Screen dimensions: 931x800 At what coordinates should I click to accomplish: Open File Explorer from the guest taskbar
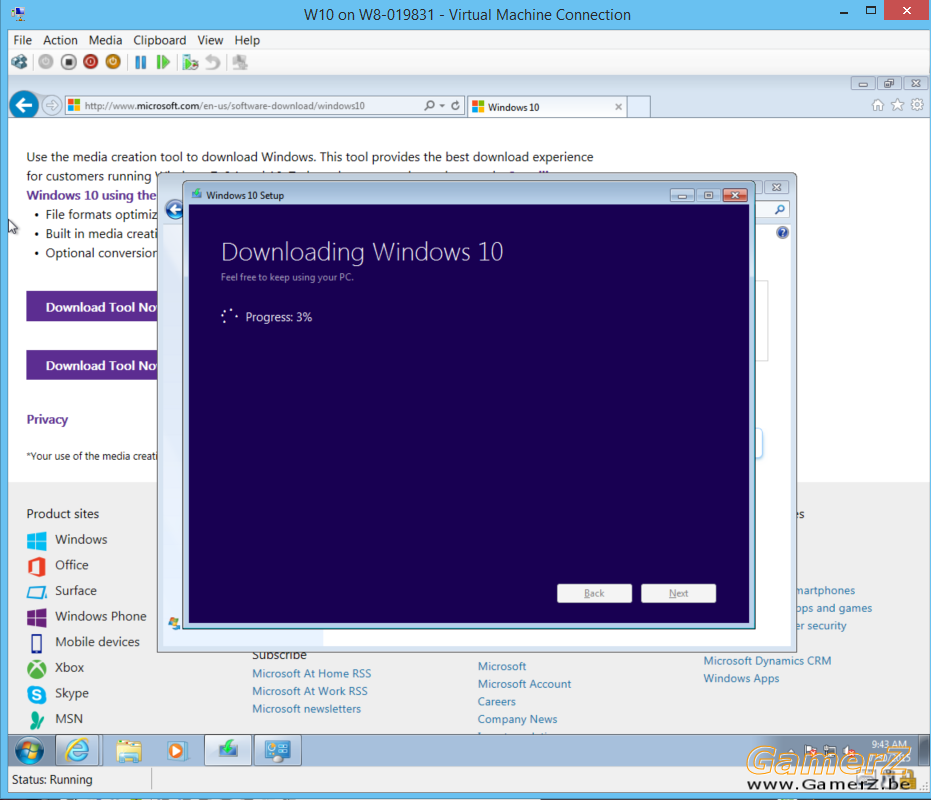(x=129, y=751)
